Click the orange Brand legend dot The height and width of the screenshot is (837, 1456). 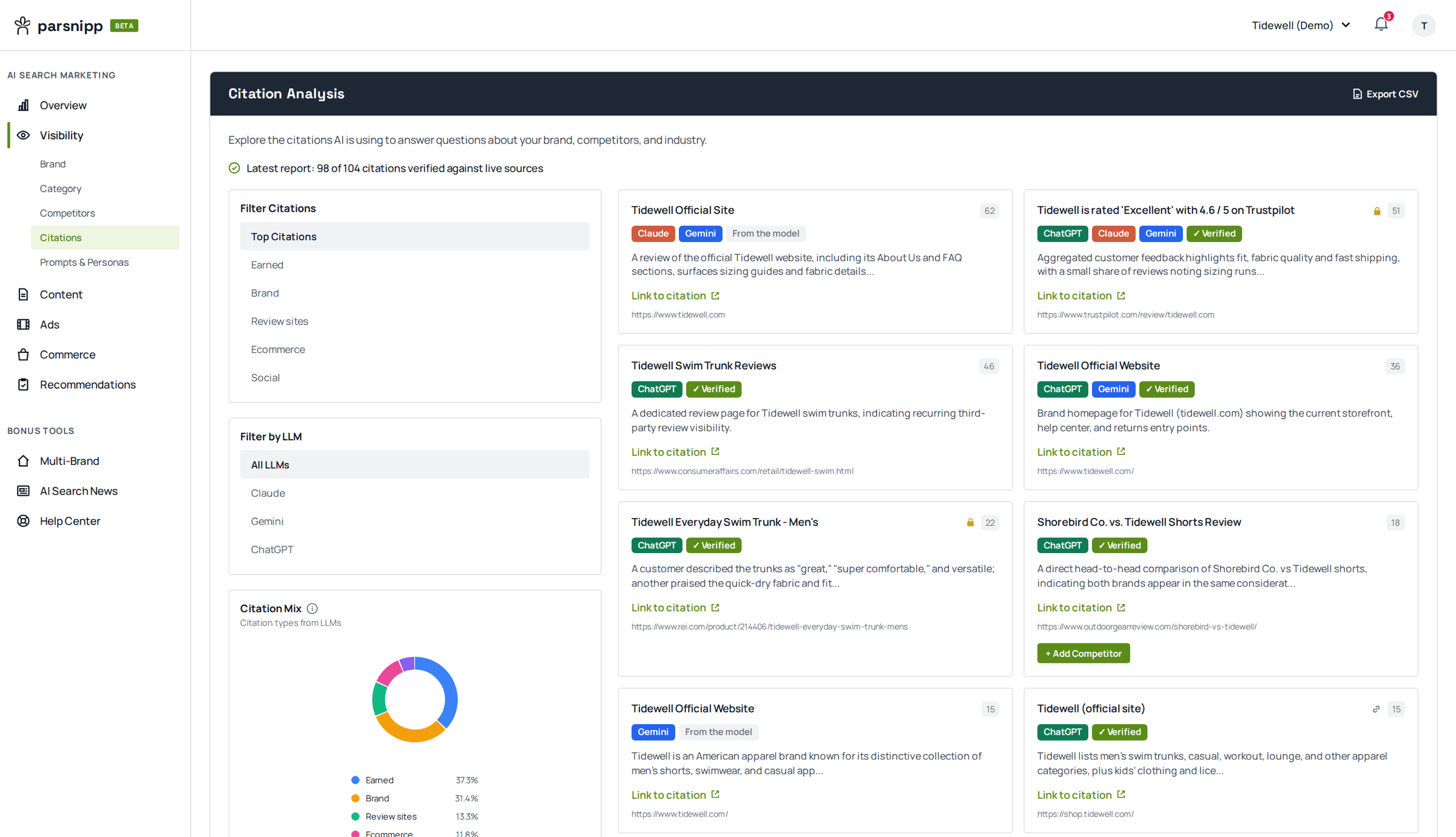356,798
